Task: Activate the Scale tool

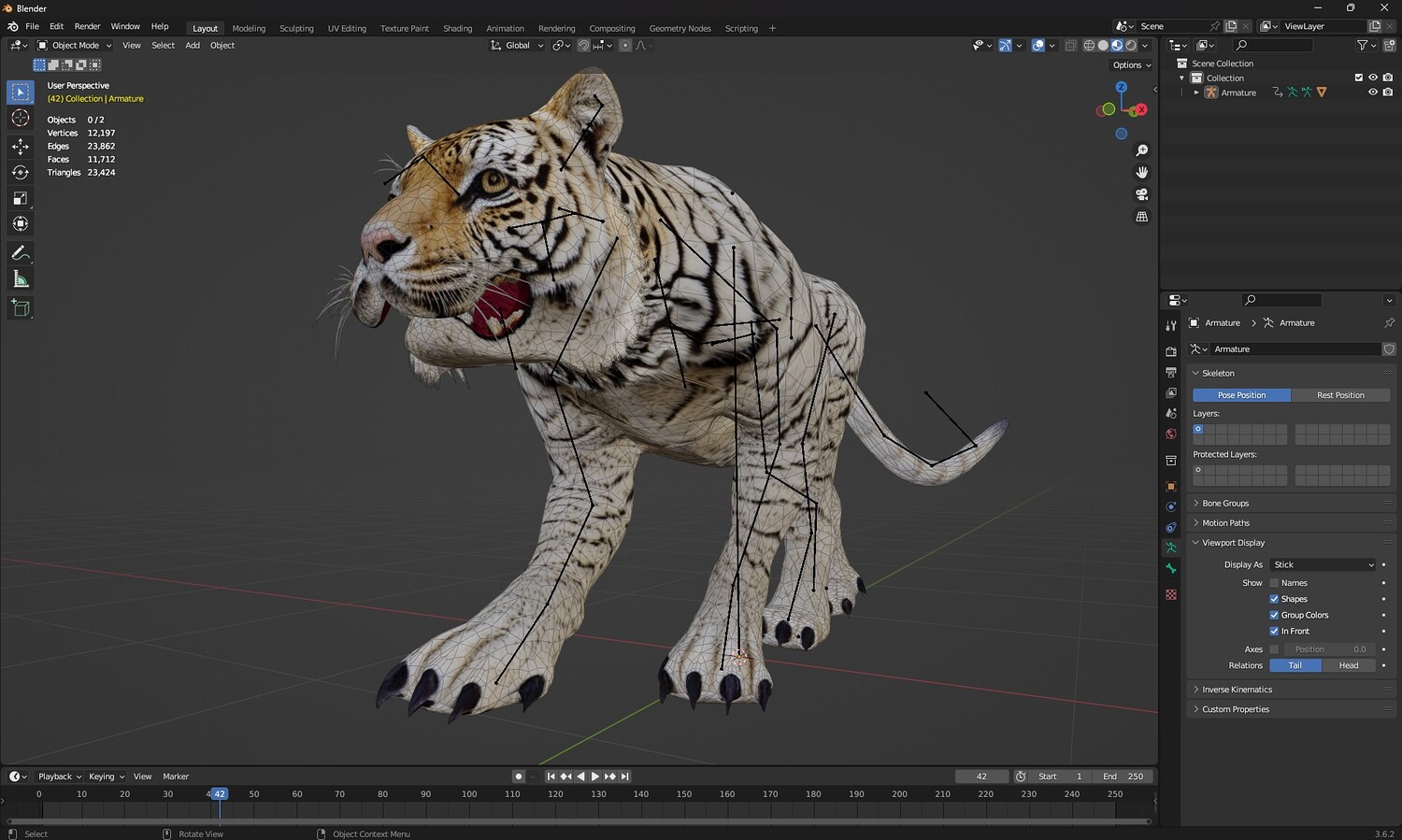Action: pyautogui.click(x=21, y=198)
